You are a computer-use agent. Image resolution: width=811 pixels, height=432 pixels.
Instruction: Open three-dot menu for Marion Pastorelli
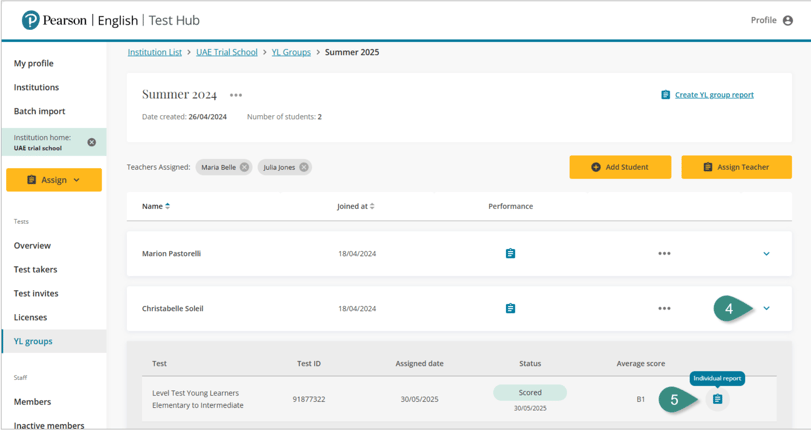[664, 254]
